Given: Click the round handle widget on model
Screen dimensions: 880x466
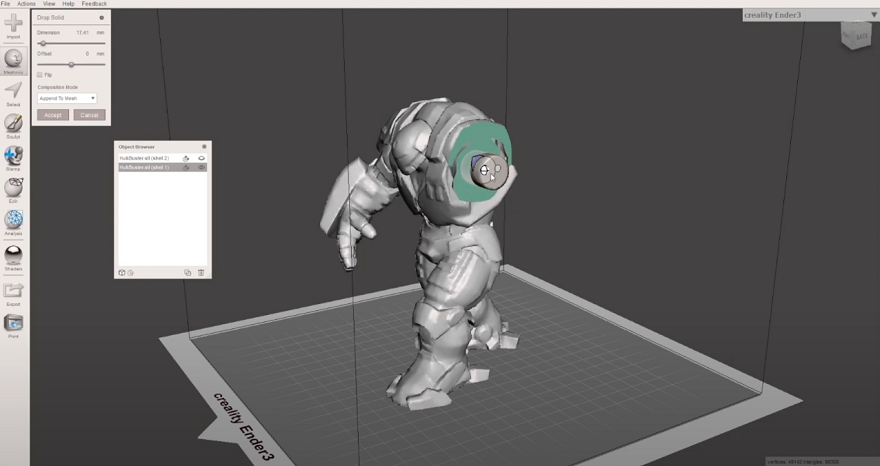Looking at the screenshot, I should pos(484,170).
